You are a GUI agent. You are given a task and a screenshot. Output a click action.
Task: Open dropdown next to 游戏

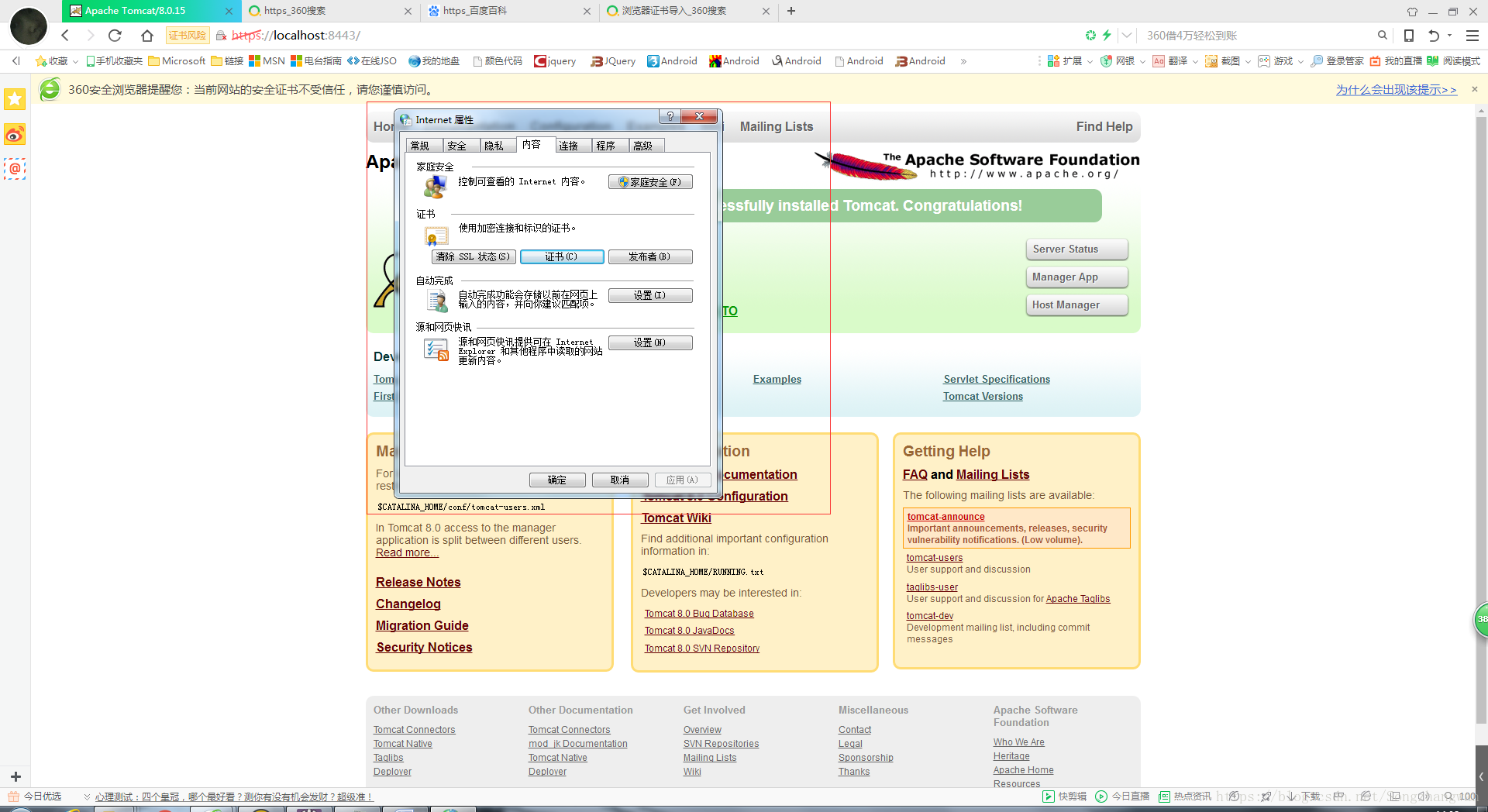point(1300,61)
